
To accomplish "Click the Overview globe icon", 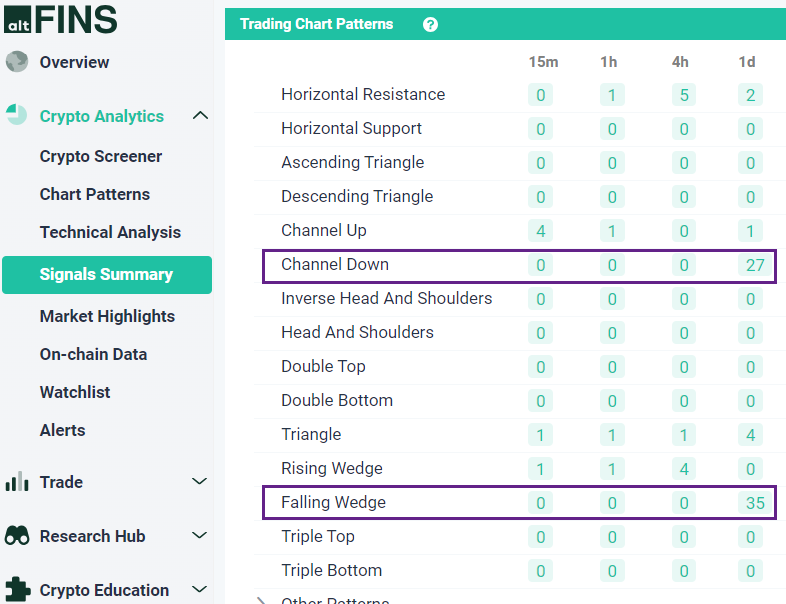I will click(x=17, y=62).
